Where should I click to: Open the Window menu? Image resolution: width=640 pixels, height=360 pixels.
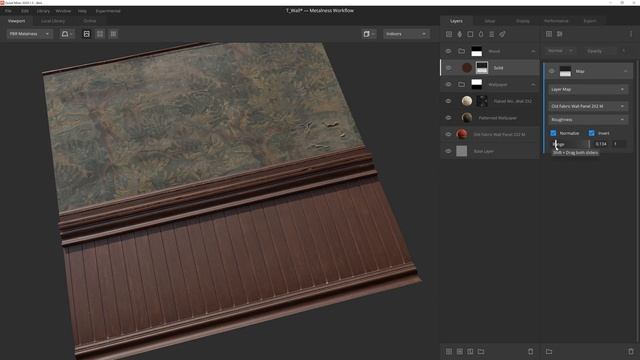click(63, 11)
